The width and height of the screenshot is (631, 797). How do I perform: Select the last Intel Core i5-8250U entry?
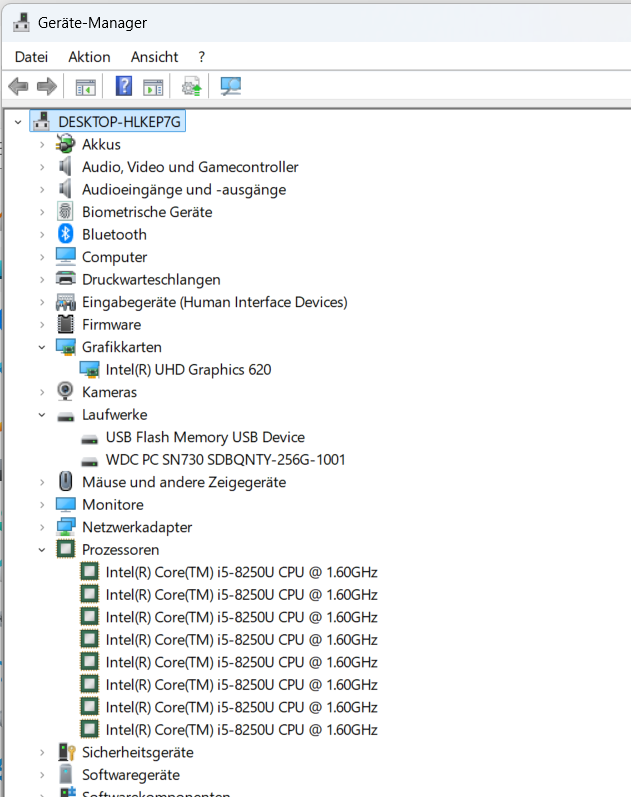(x=242, y=730)
